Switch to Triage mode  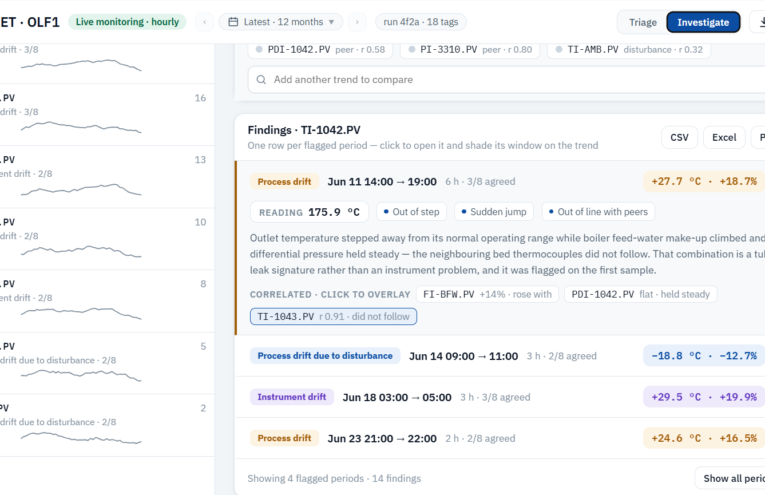643,22
